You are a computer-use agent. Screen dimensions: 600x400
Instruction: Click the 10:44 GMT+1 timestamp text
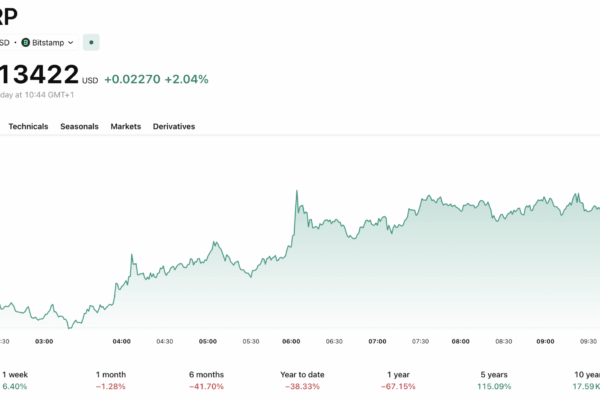(49, 95)
